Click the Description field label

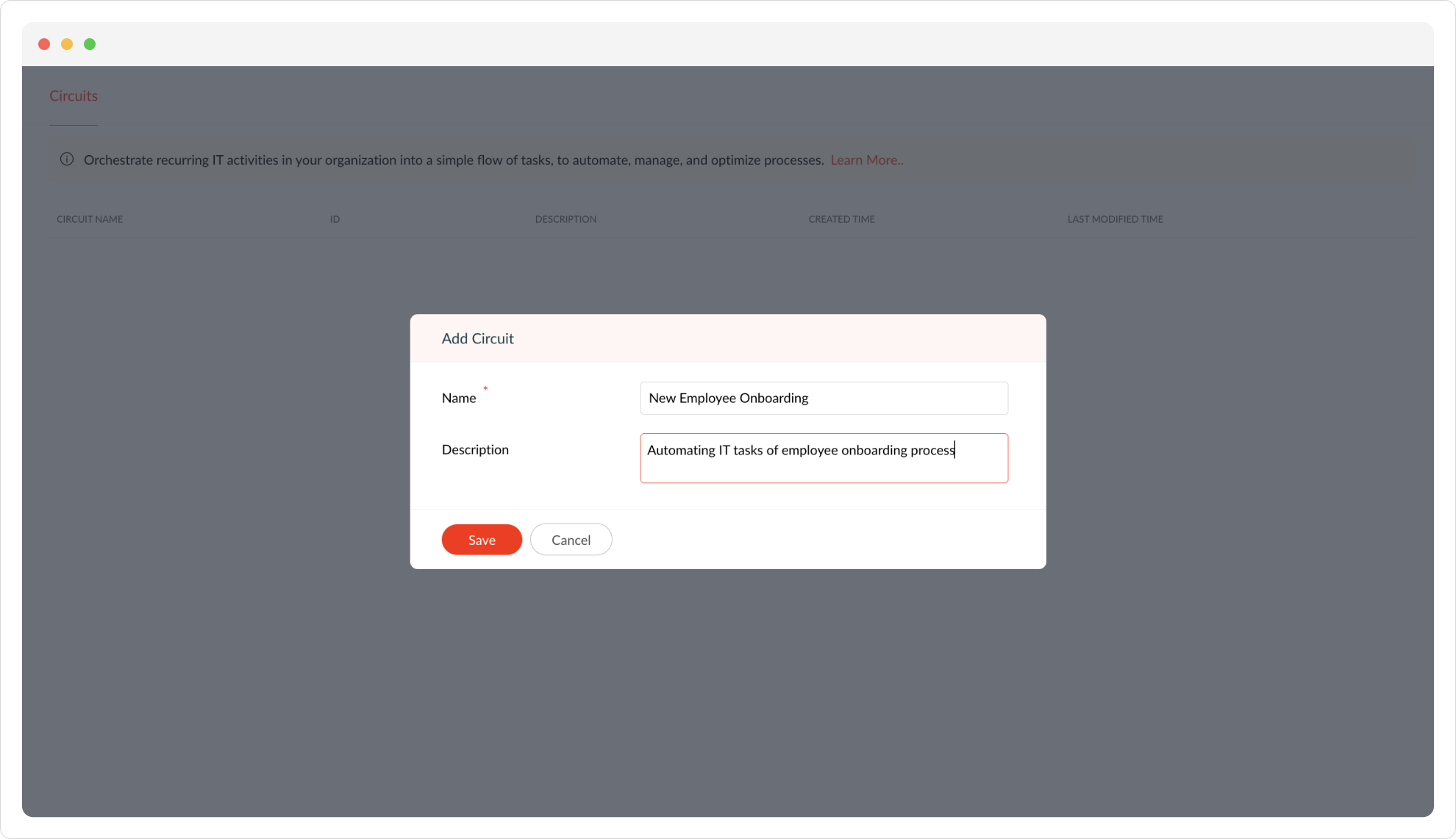[x=475, y=450]
